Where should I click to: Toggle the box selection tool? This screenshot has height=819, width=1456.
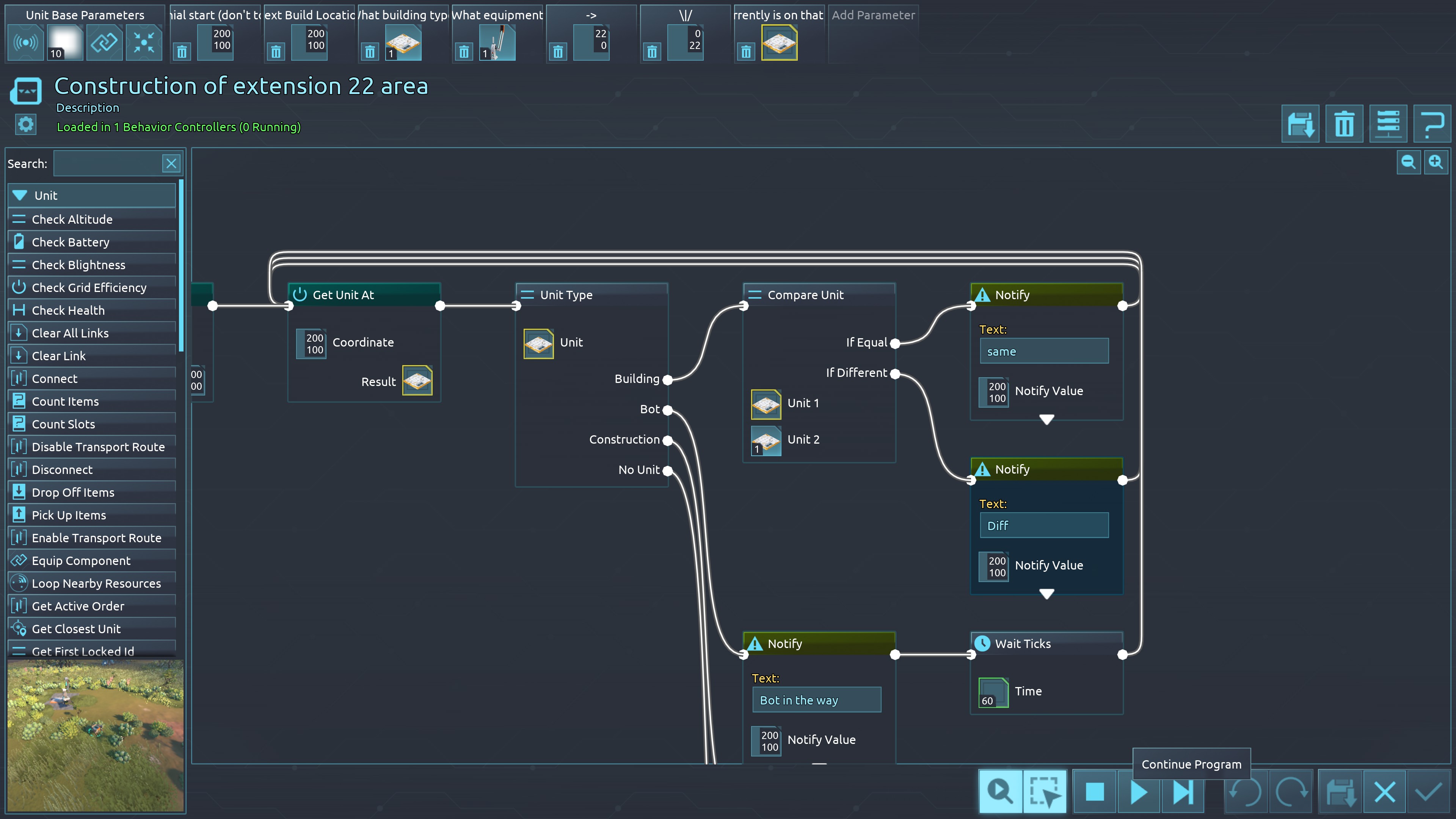point(1045,791)
